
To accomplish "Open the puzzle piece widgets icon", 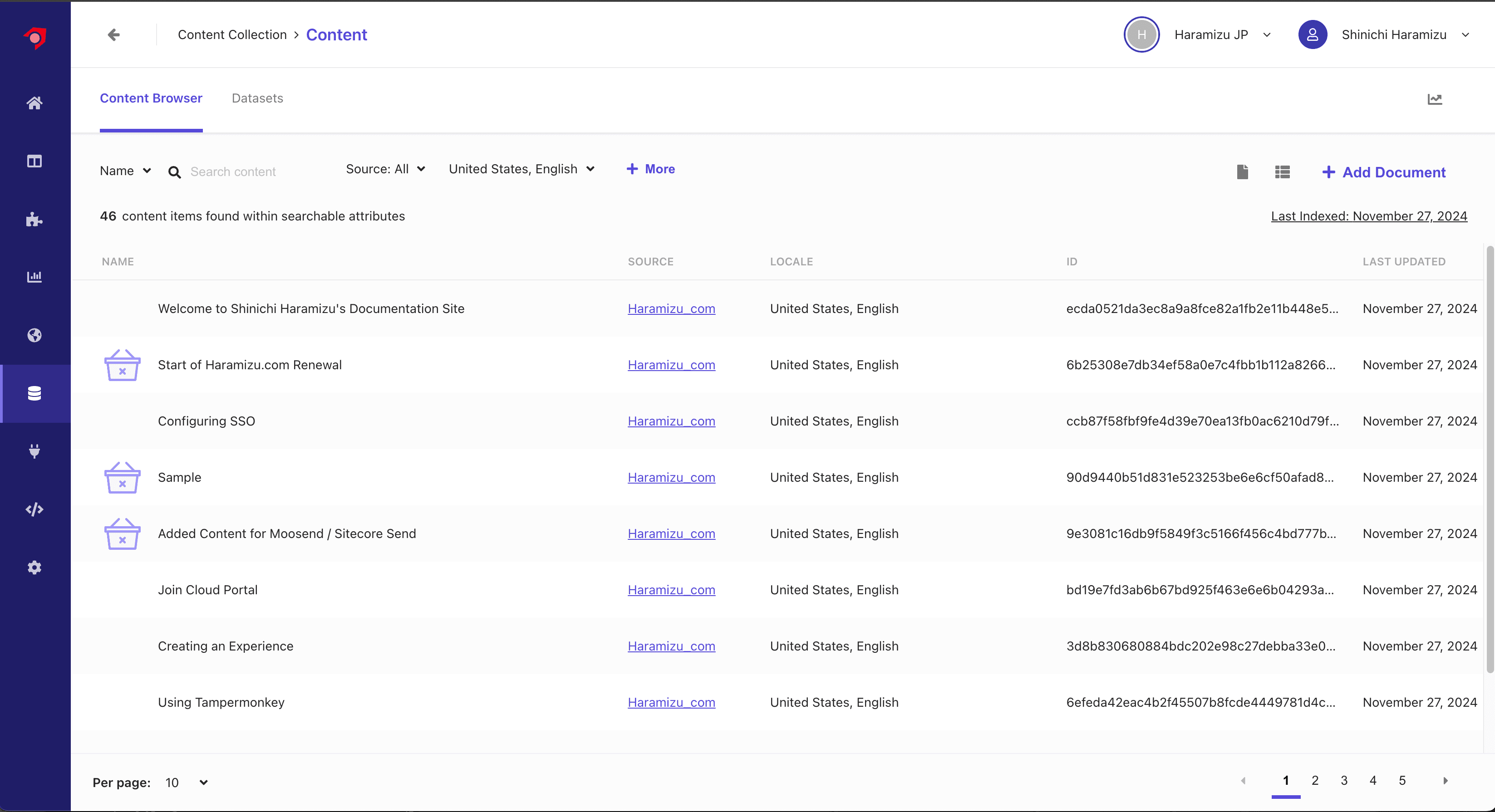I will point(34,219).
